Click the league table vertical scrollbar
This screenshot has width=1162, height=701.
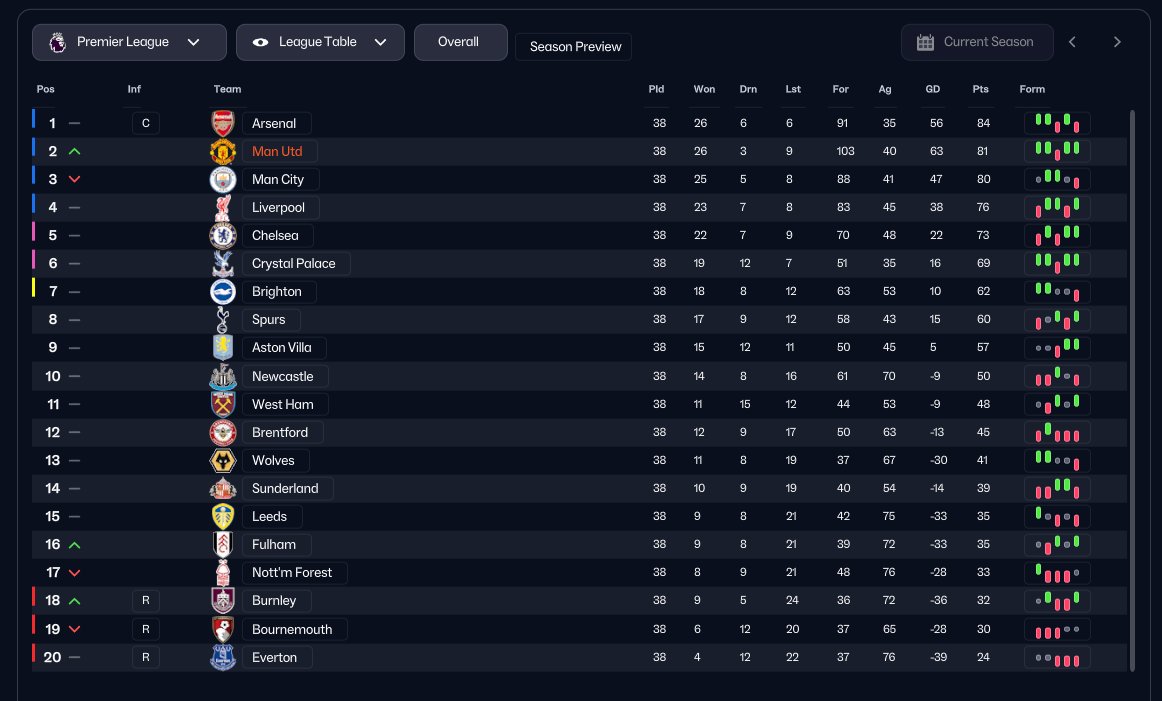point(1132,390)
